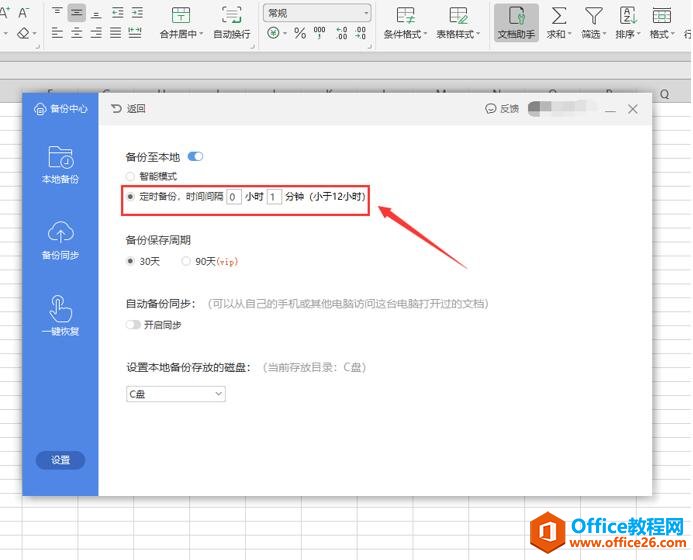The width and height of the screenshot is (693, 560).
Task: Open the 常规 number format dropdown
Action: pyautogui.click(x=317, y=13)
